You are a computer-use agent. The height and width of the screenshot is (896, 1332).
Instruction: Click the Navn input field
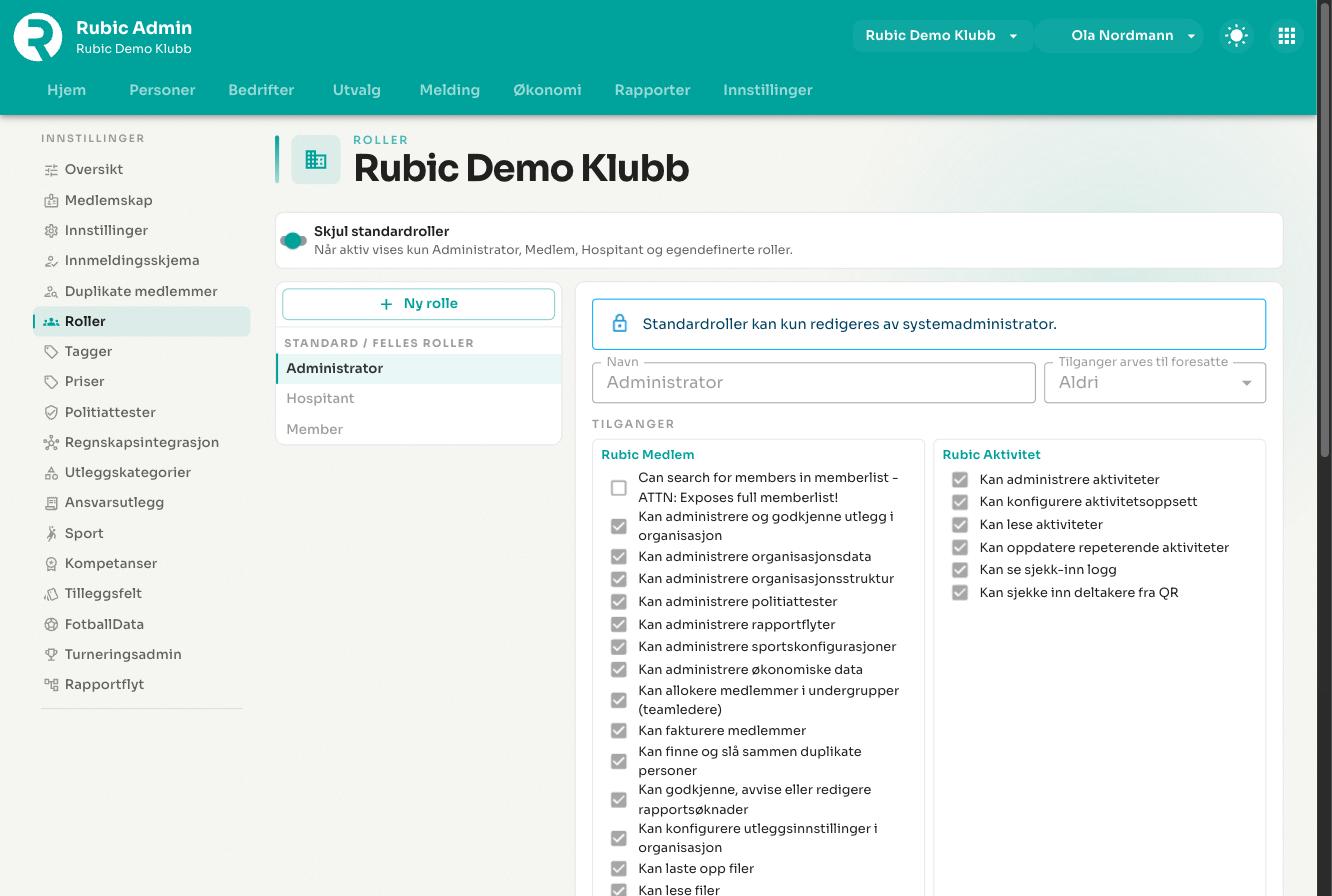(x=814, y=383)
